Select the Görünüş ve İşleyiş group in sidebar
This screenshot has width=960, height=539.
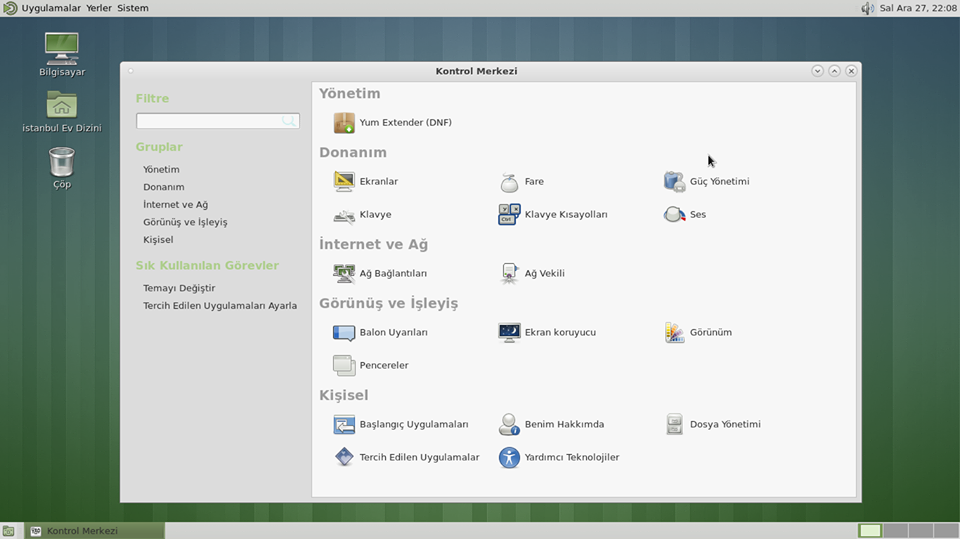[185, 222]
